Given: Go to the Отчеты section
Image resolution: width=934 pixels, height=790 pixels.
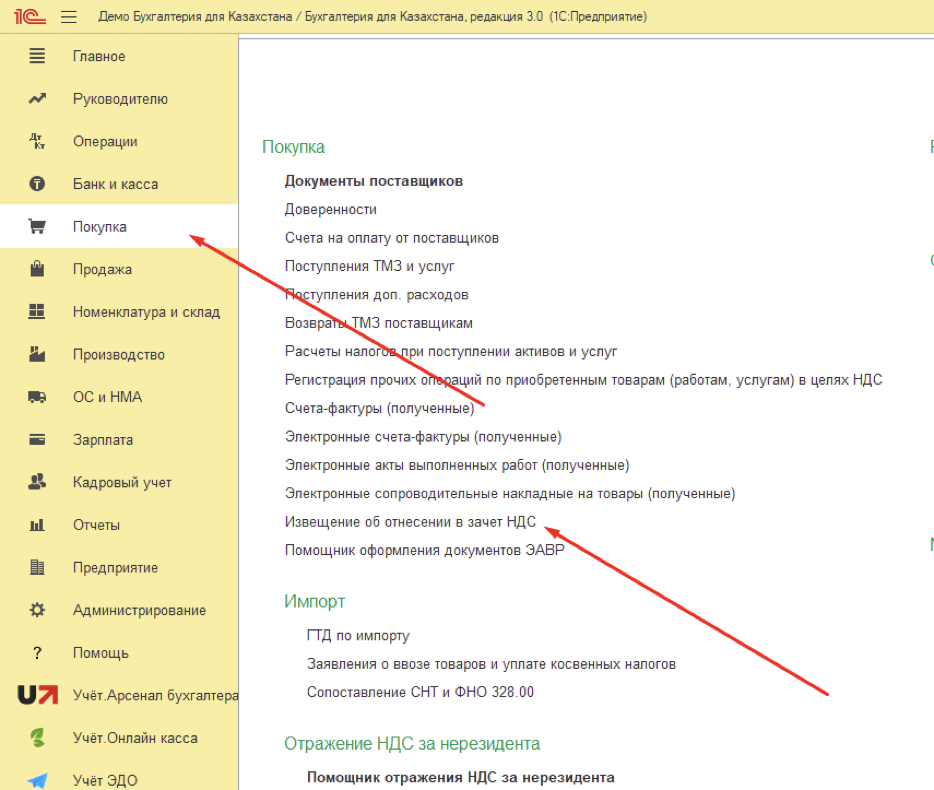Looking at the screenshot, I should click(x=96, y=525).
